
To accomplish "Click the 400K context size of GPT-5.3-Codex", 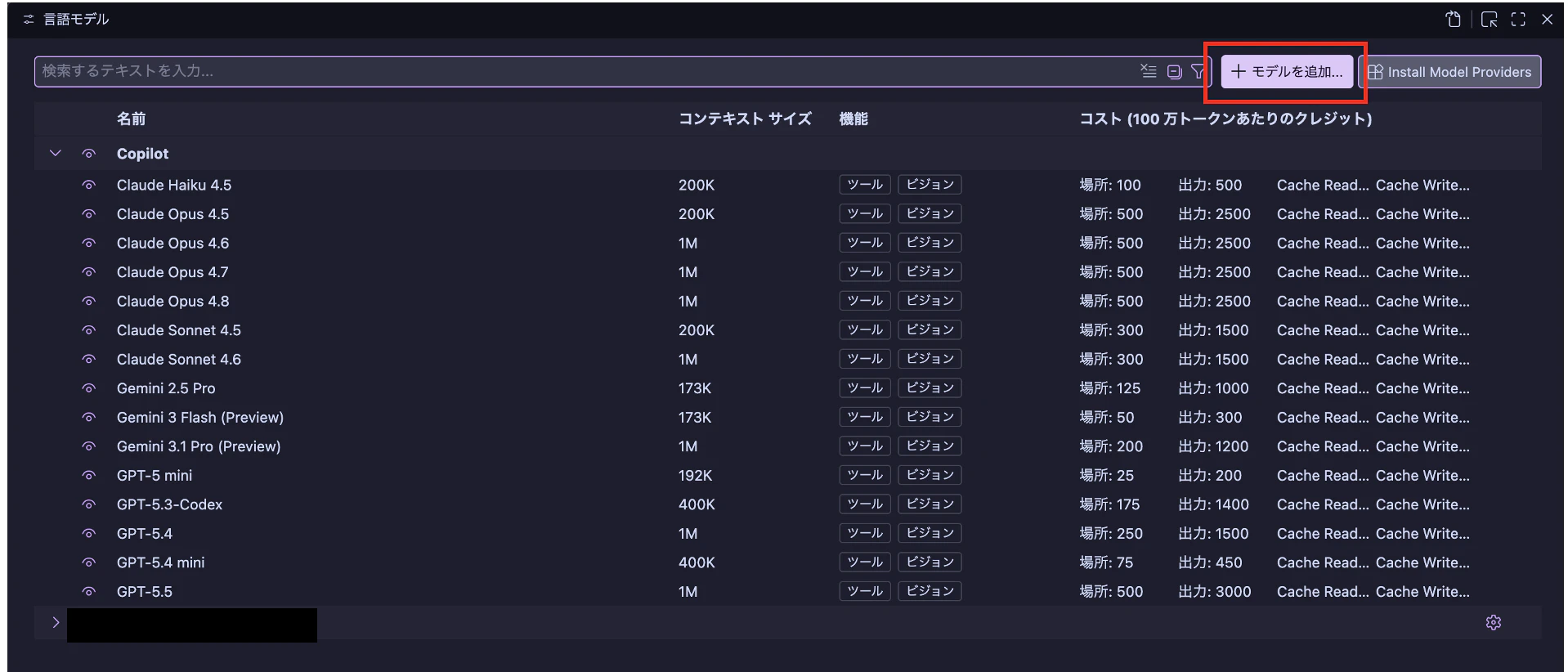I will coord(697,504).
